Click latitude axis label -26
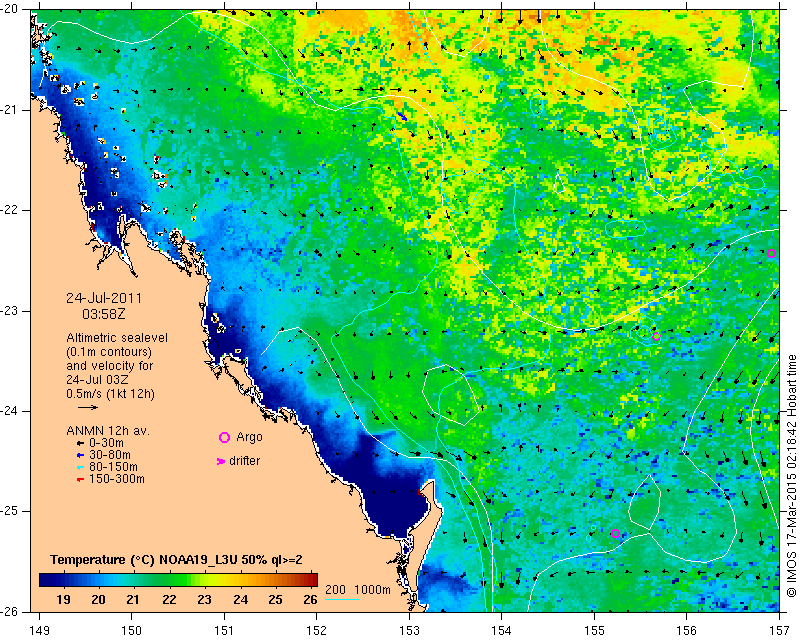Viewport: 800px width, 640px height. [x=10, y=611]
